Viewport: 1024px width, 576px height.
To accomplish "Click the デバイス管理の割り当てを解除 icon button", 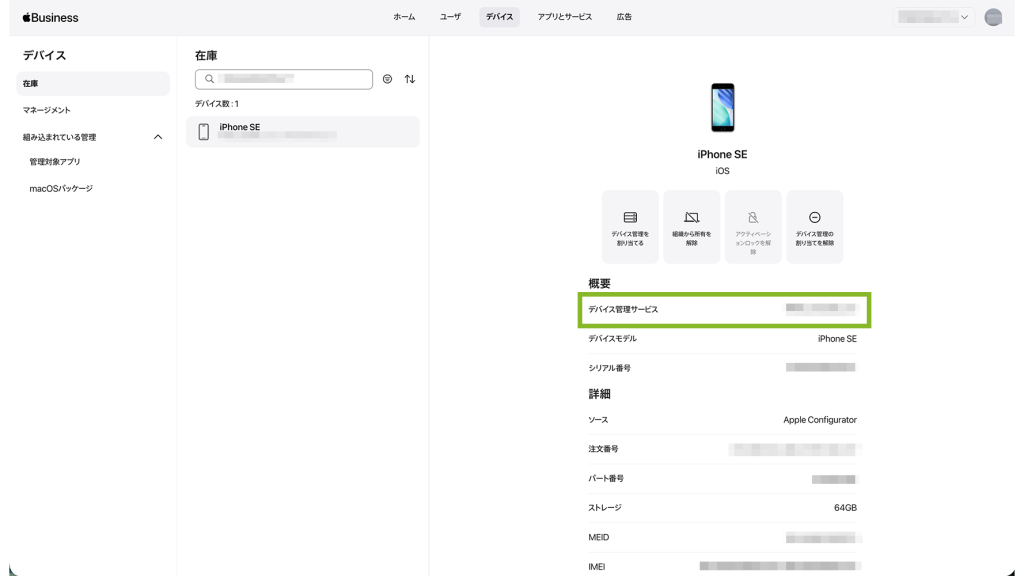I will click(815, 227).
